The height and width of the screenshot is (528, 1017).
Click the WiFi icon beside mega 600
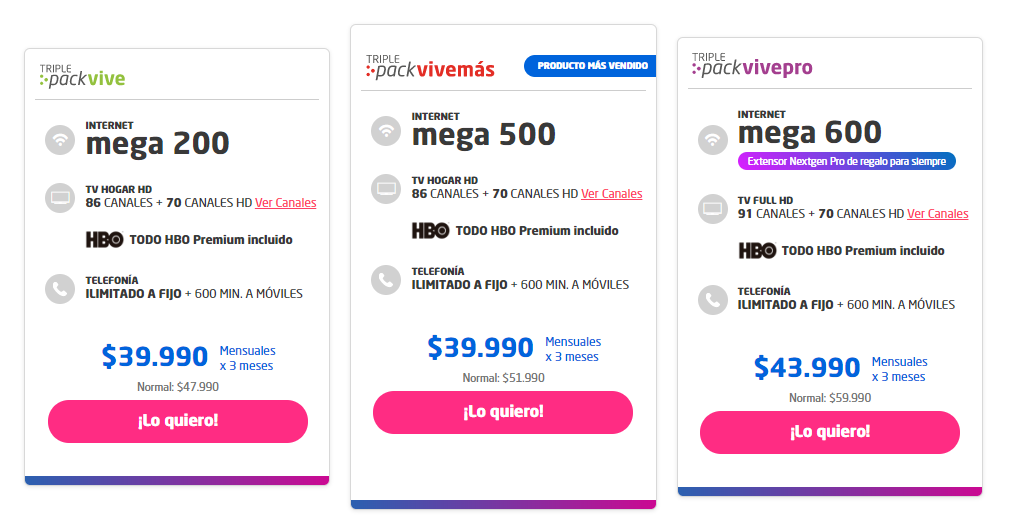[x=713, y=139]
